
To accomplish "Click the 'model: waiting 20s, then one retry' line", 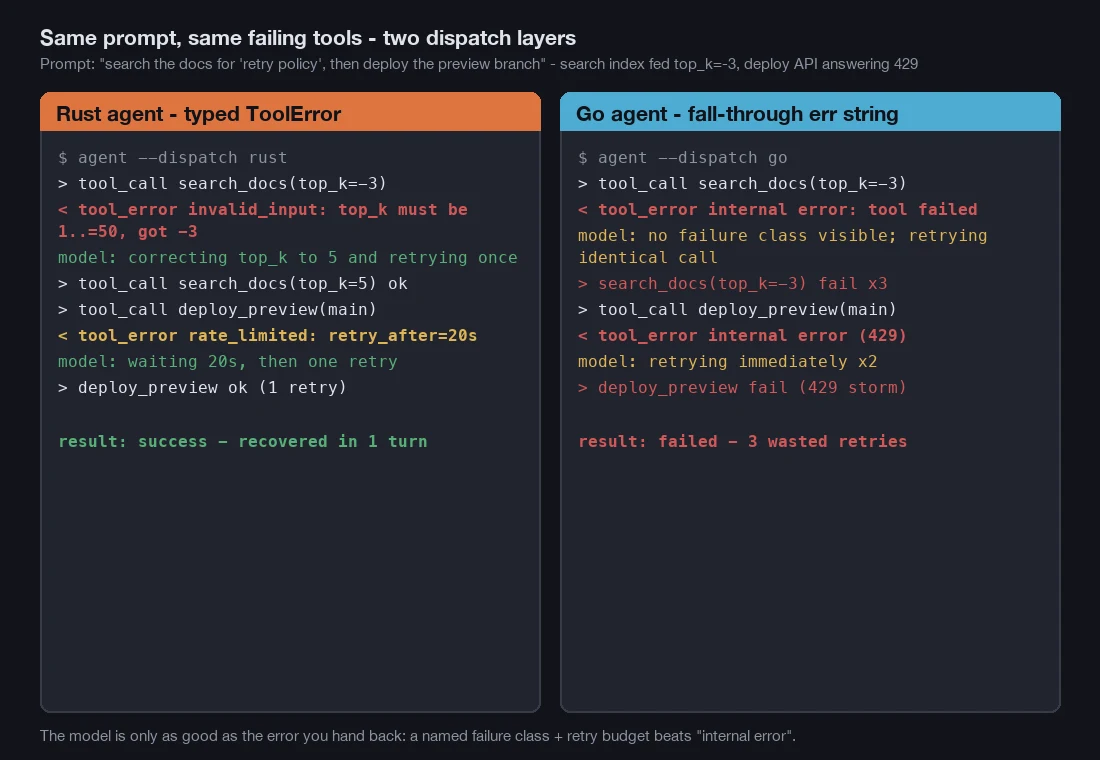I will pyautogui.click(x=228, y=361).
